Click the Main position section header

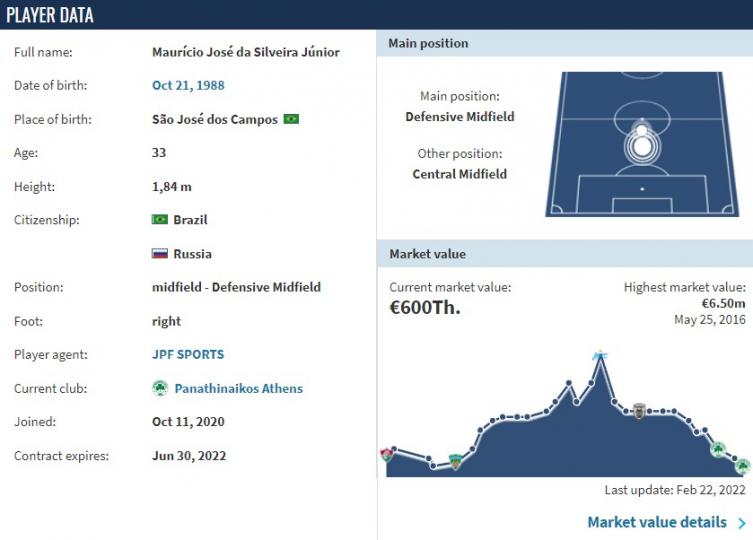(565, 43)
